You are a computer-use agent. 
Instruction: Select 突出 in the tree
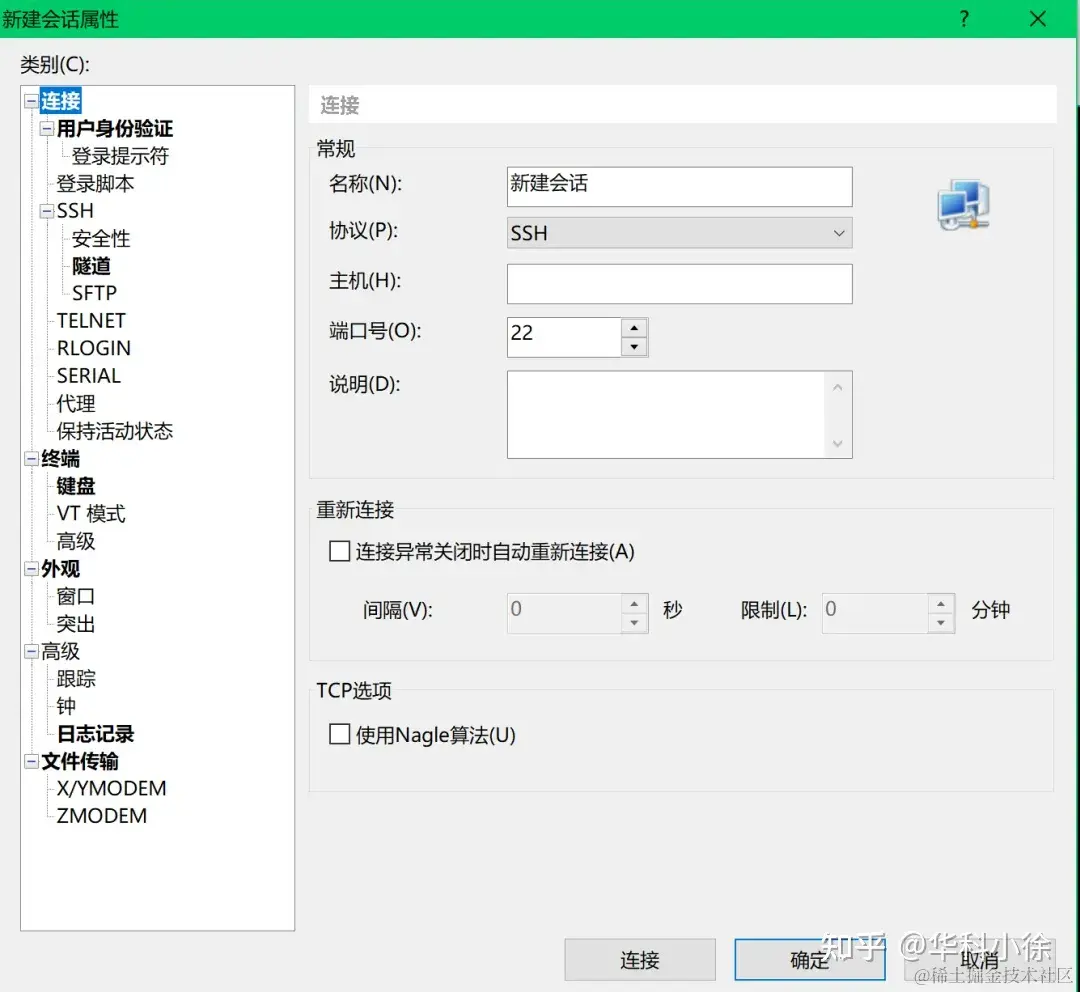[x=76, y=624]
